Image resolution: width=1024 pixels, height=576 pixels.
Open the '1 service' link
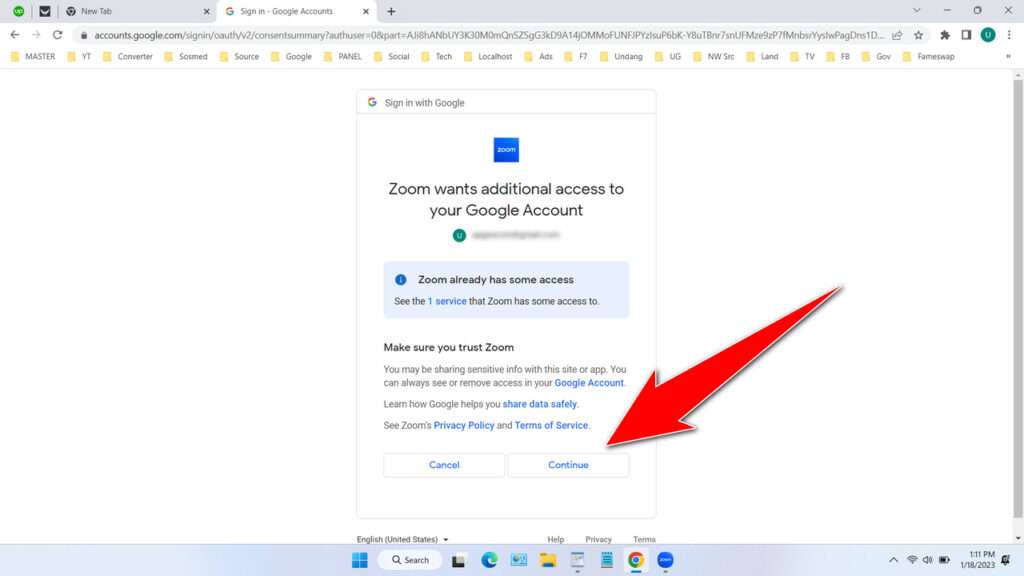[447, 301]
